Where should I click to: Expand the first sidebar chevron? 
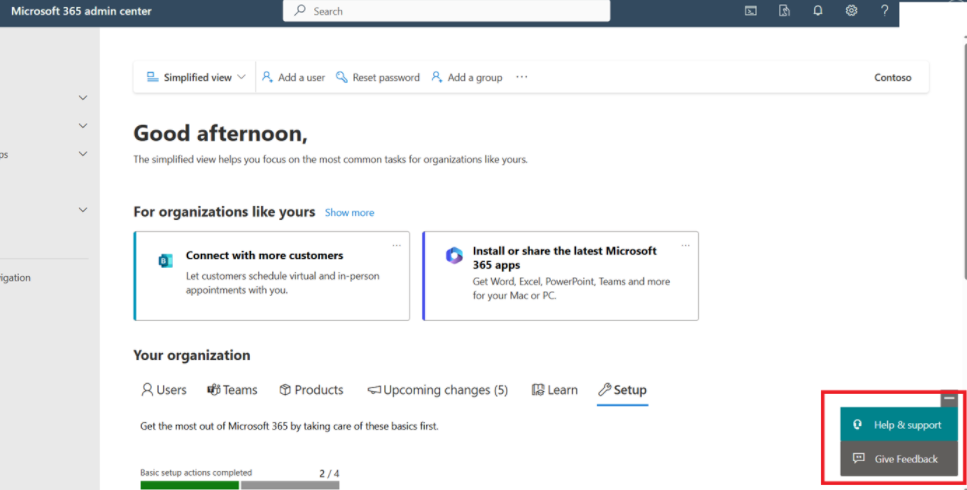point(83,97)
